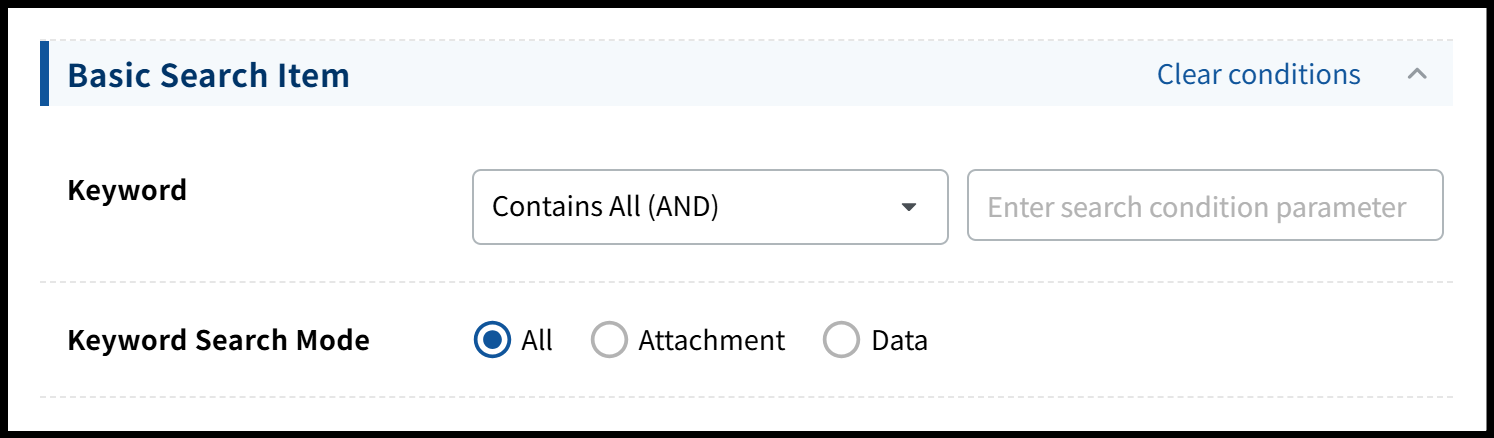The width and height of the screenshot is (1494, 438).
Task: Click the blue accent bar beside heading
Action: 45,74
